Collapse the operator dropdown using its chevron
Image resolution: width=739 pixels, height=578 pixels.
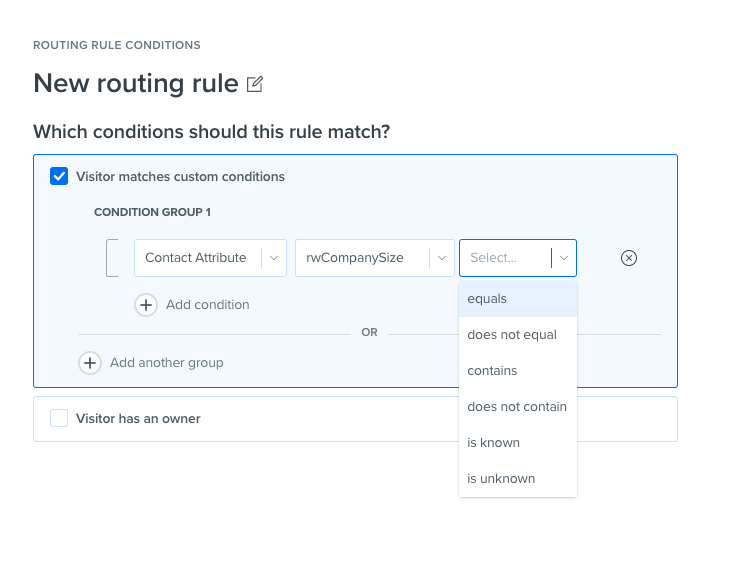click(x=564, y=258)
